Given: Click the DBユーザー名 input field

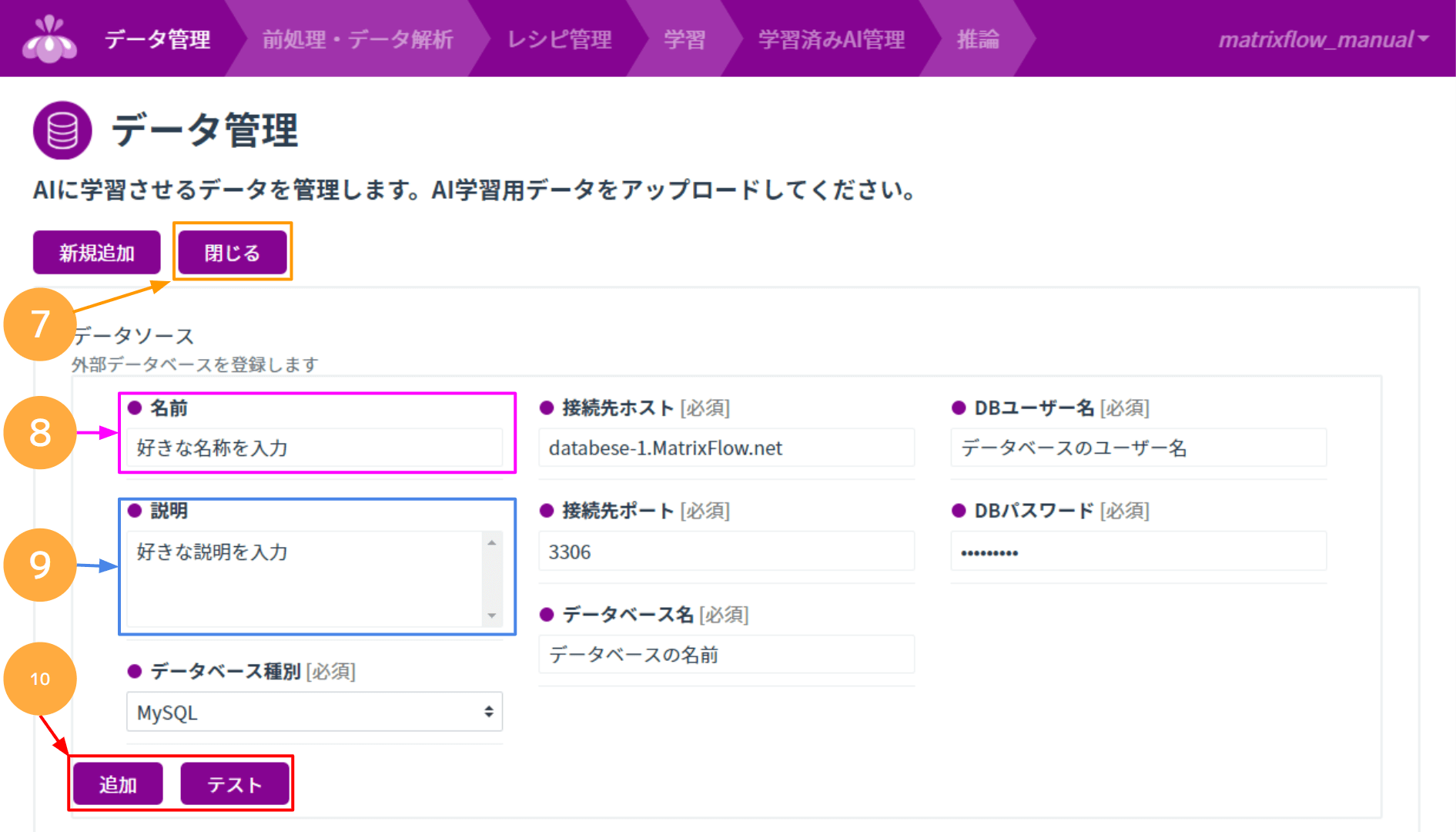Looking at the screenshot, I should (x=1139, y=448).
